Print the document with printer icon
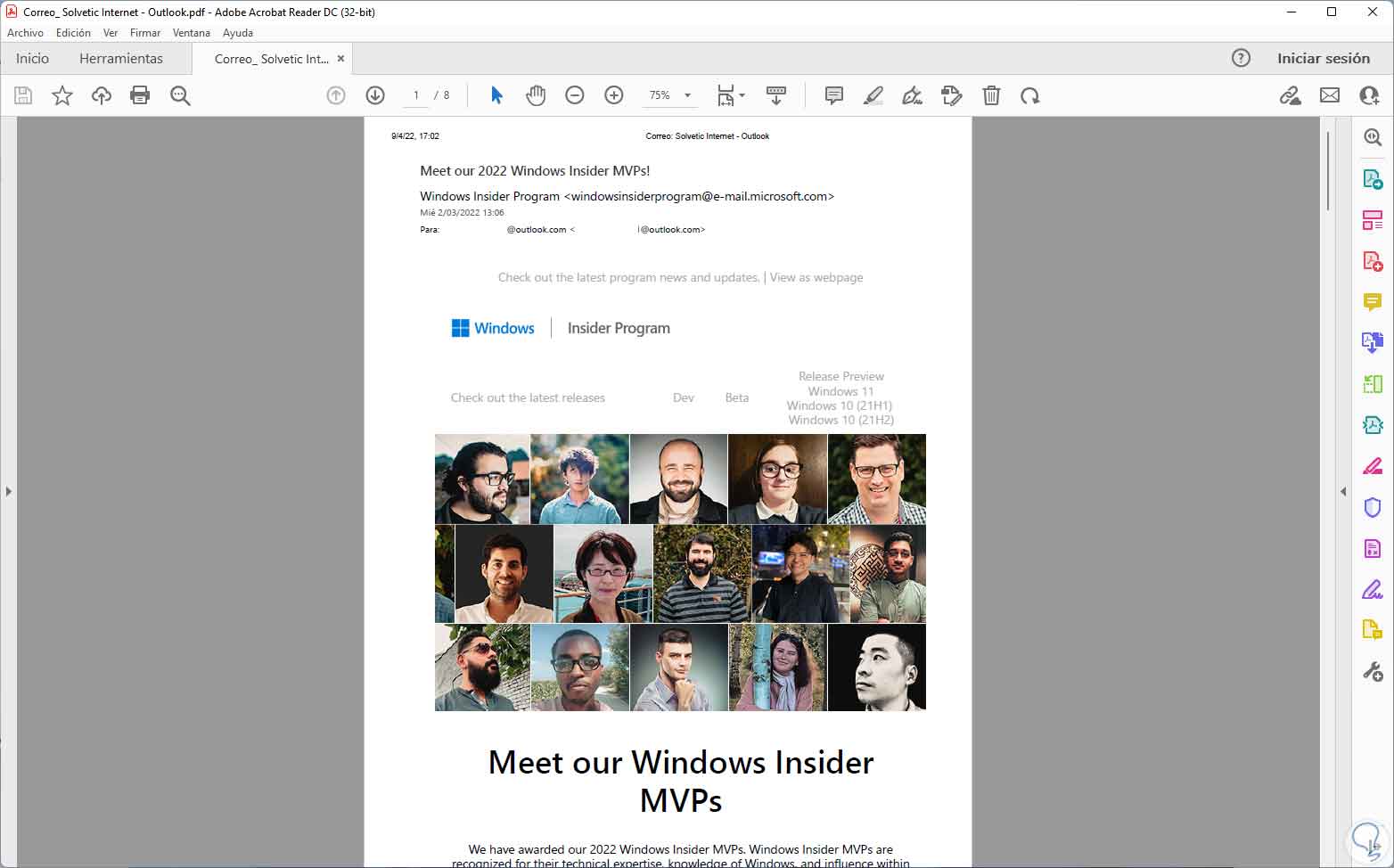 pyautogui.click(x=140, y=95)
